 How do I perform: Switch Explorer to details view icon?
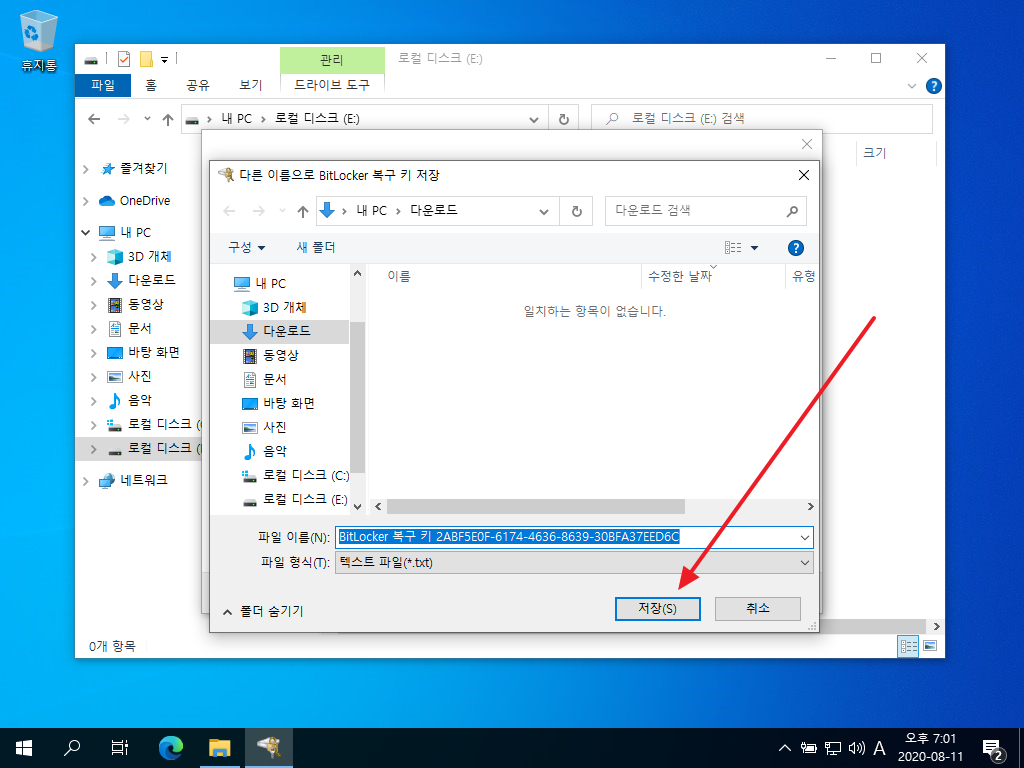click(x=908, y=646)
